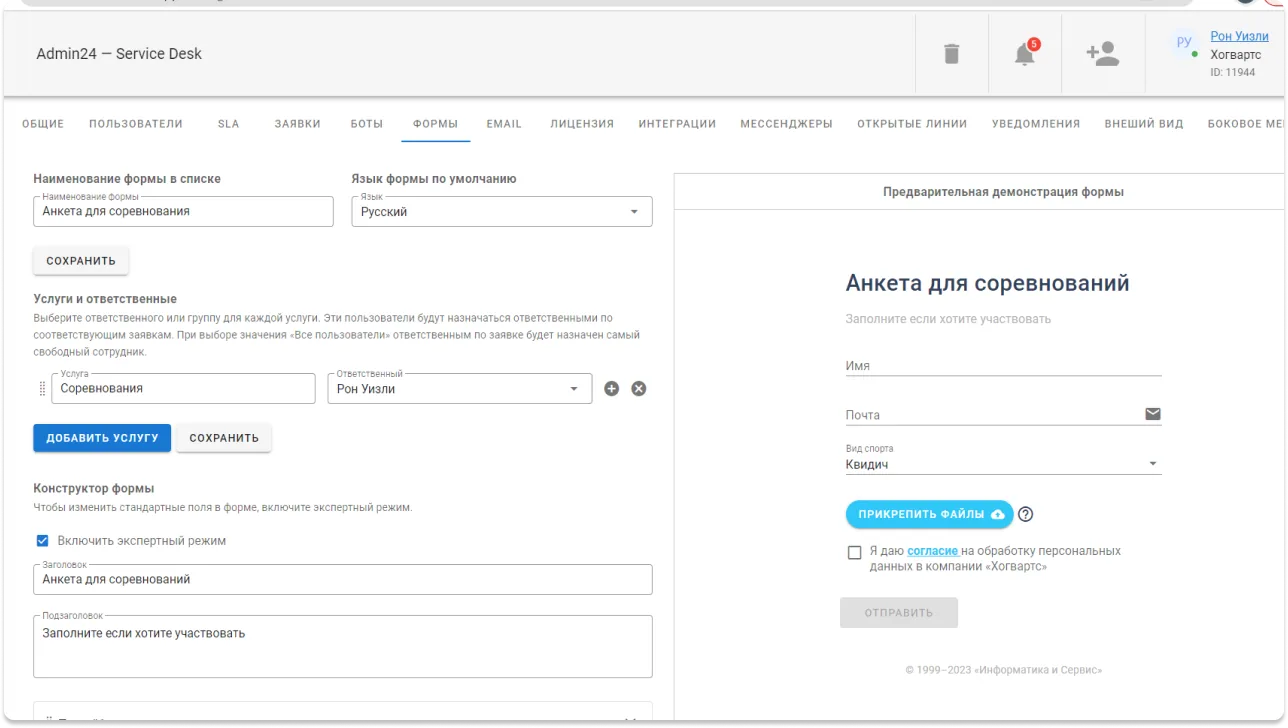Click the Заголовок input field

[343, 580]
